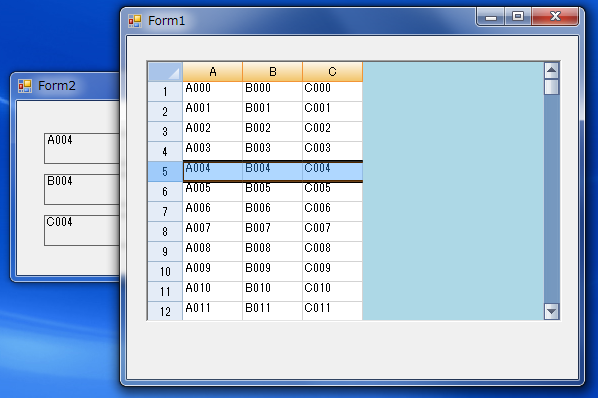Select row header 6

165,191
